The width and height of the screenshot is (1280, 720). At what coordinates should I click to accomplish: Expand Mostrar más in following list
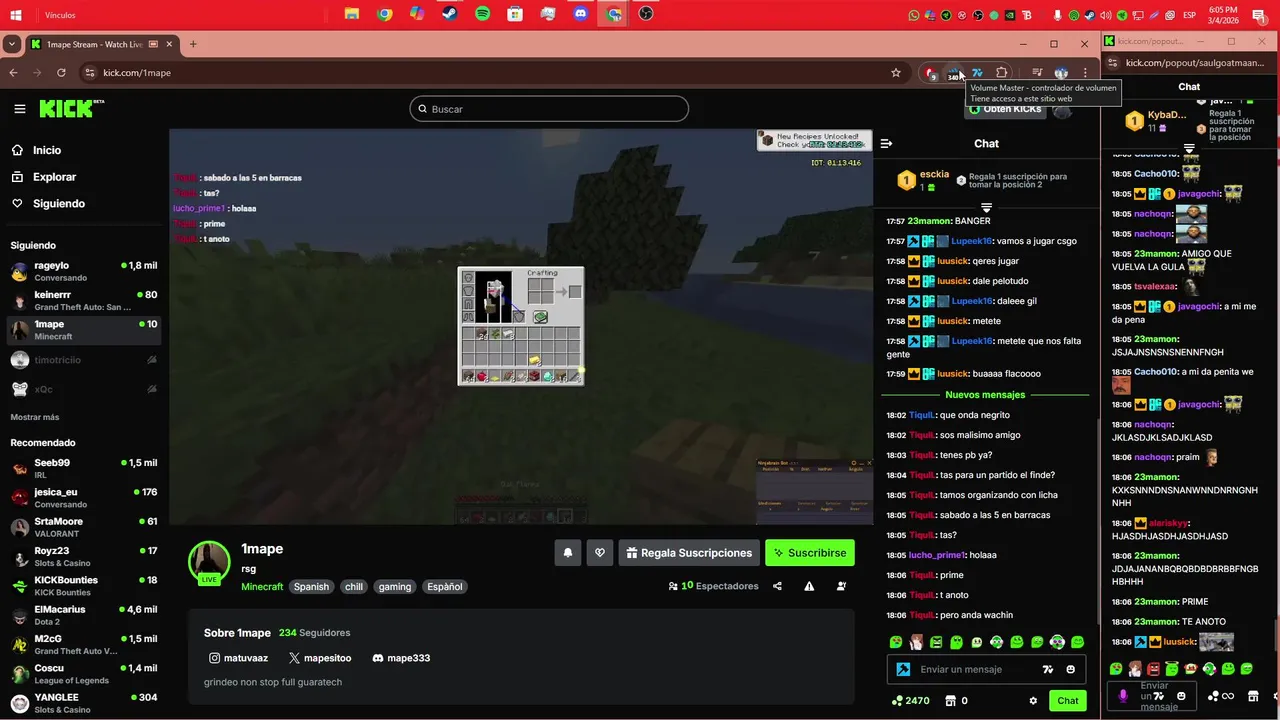[x=35, y=417]
